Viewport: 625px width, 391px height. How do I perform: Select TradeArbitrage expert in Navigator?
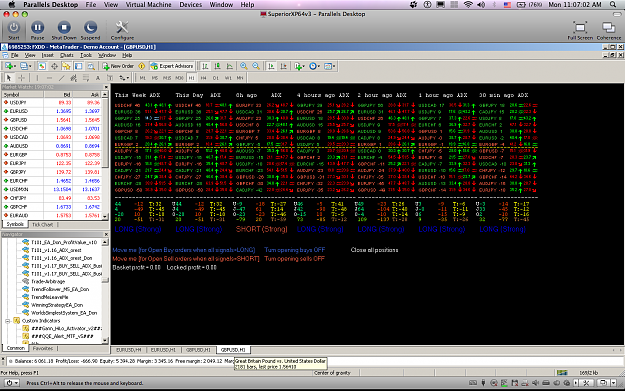pos(48,281)
